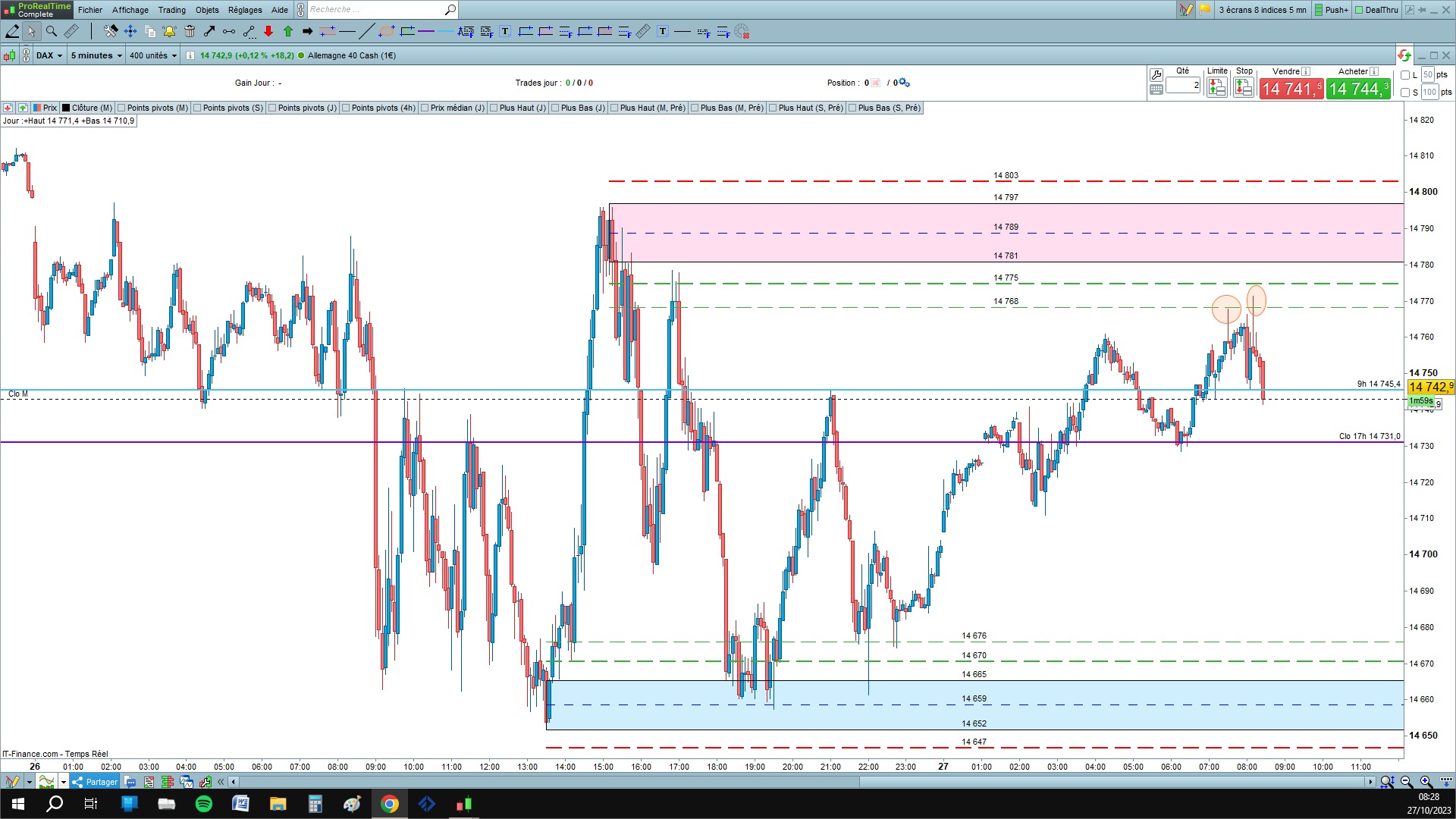Select the ellipse drawing tool

387,31
